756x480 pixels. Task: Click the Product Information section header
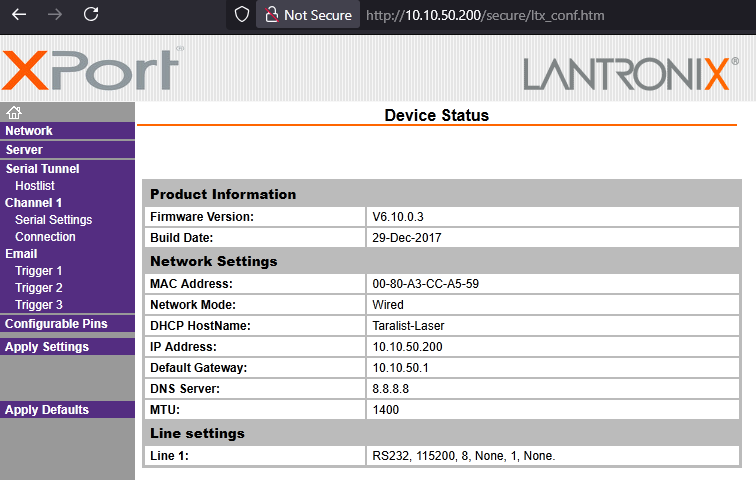point(223,194)
